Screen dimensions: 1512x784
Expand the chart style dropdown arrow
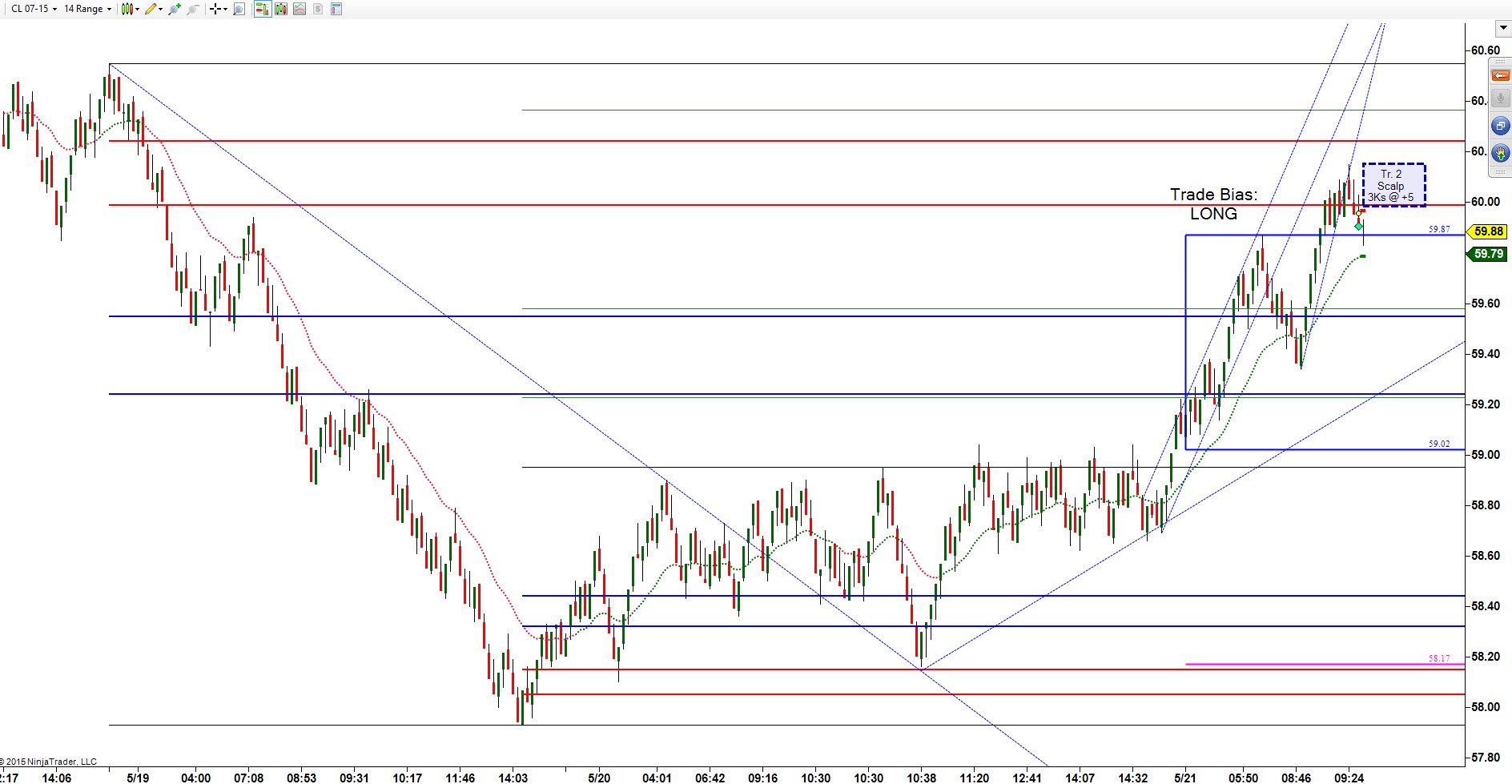[137, 10]
